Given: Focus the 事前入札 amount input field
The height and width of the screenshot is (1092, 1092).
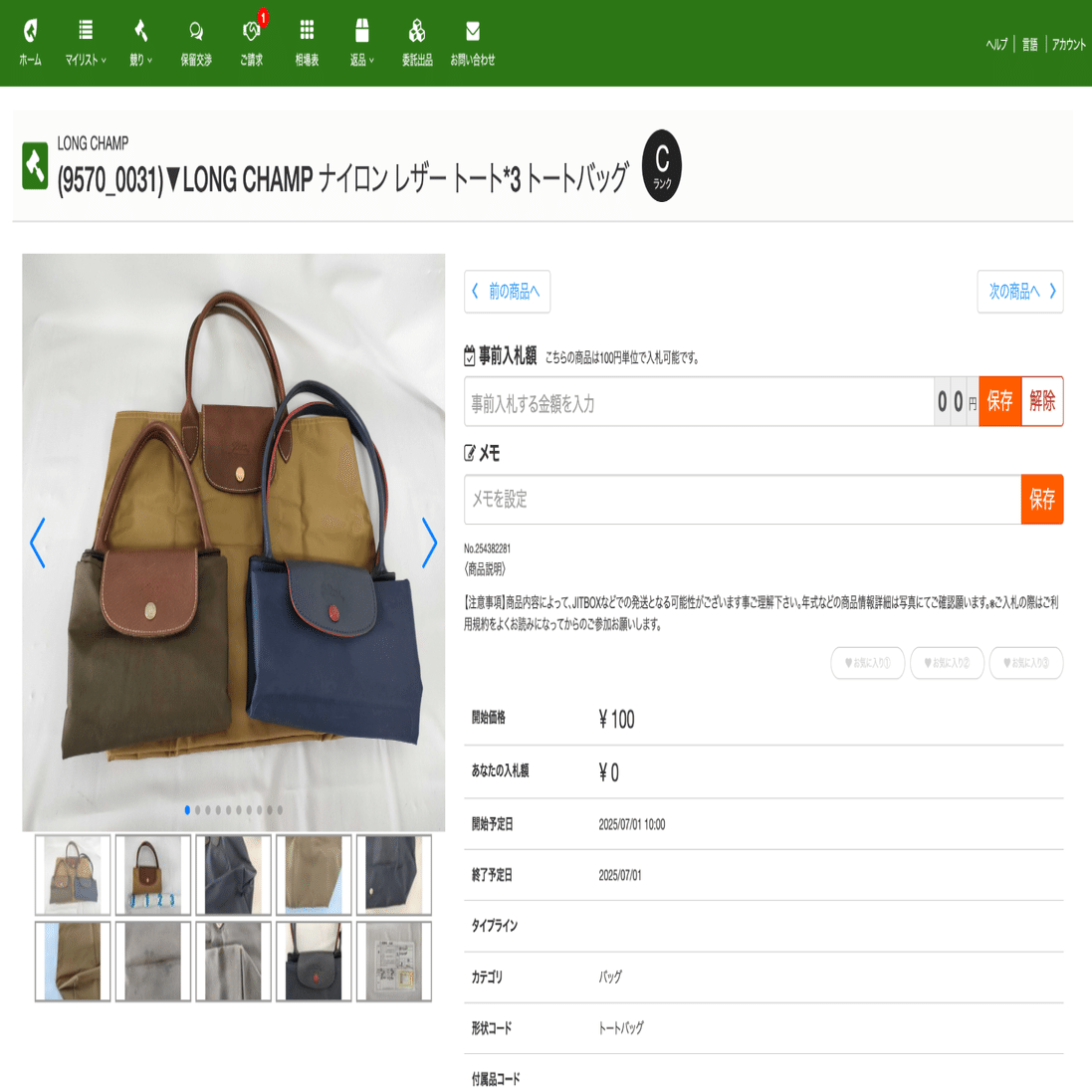Looking at the screenshot, I should (699, 402).
